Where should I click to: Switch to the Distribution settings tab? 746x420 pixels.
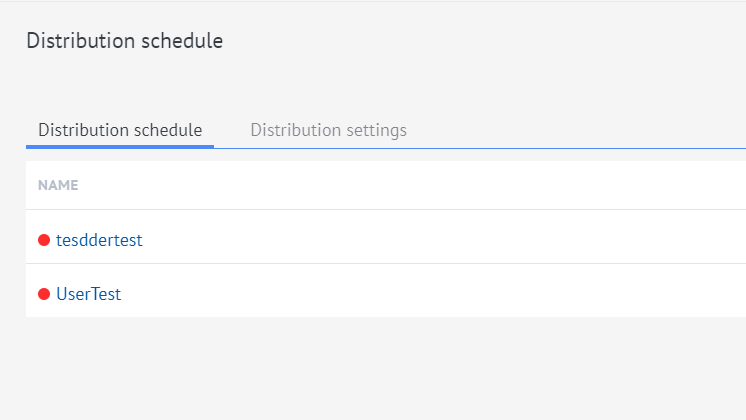click(328, 130)
